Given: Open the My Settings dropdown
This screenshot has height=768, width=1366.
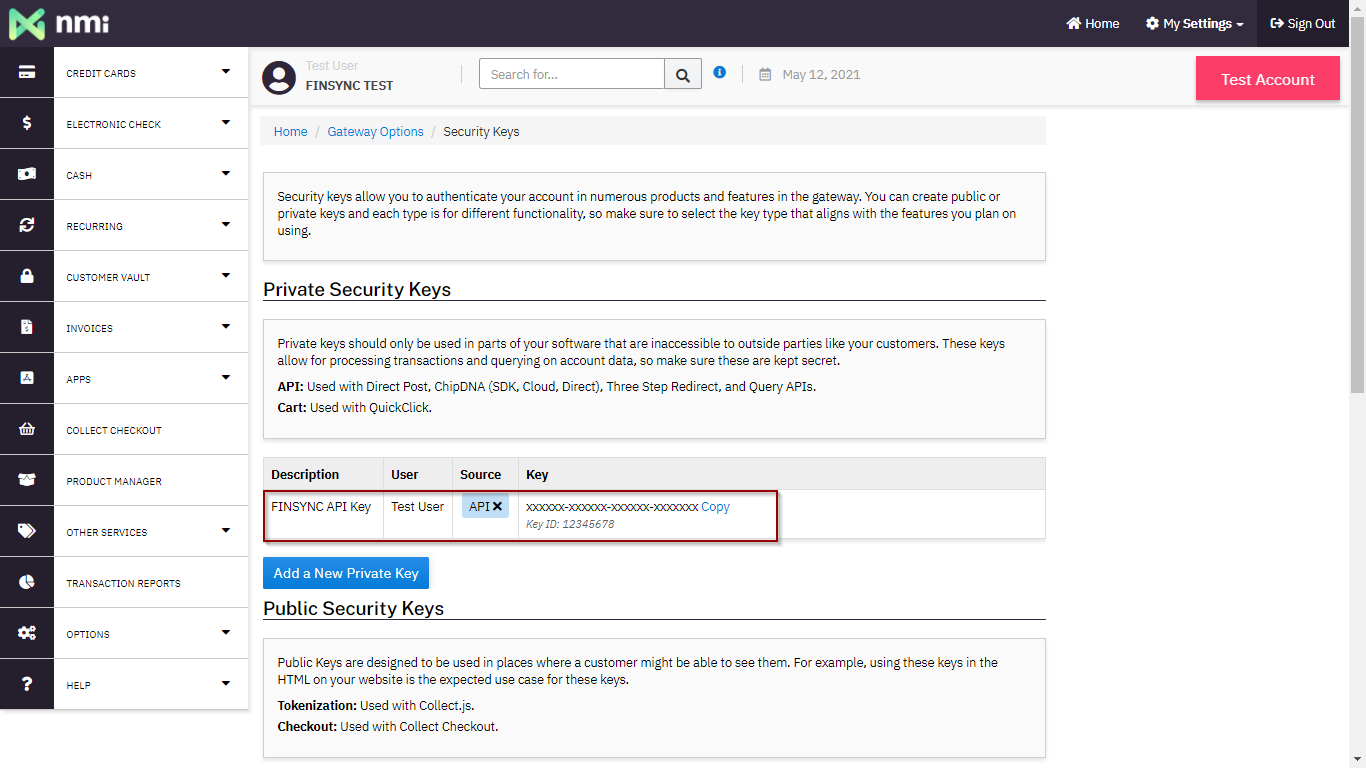Looking at the screenshot, I should pyautogui.click(x=1194, y=23).
